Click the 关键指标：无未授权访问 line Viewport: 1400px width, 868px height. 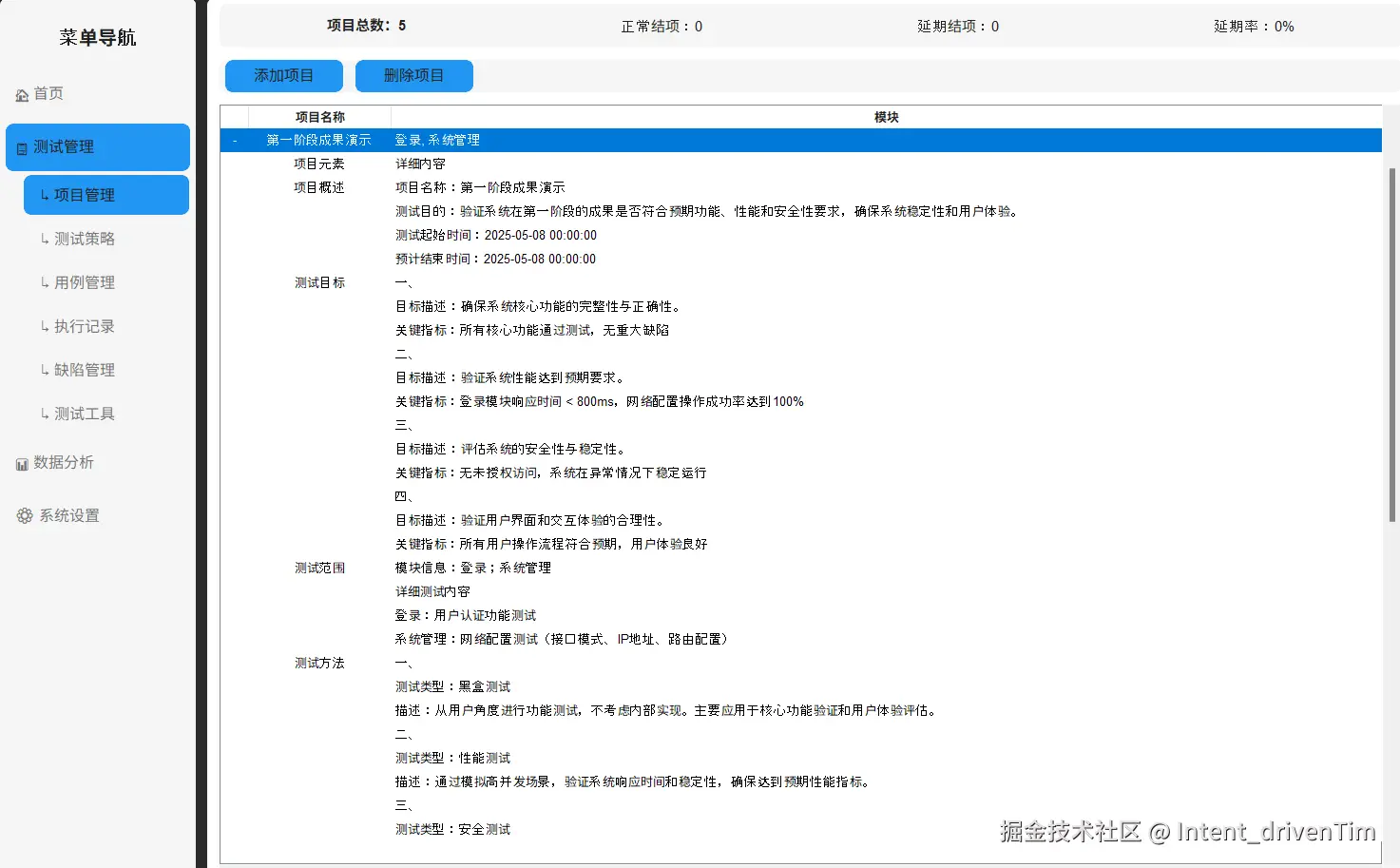(x=551, y=473)
